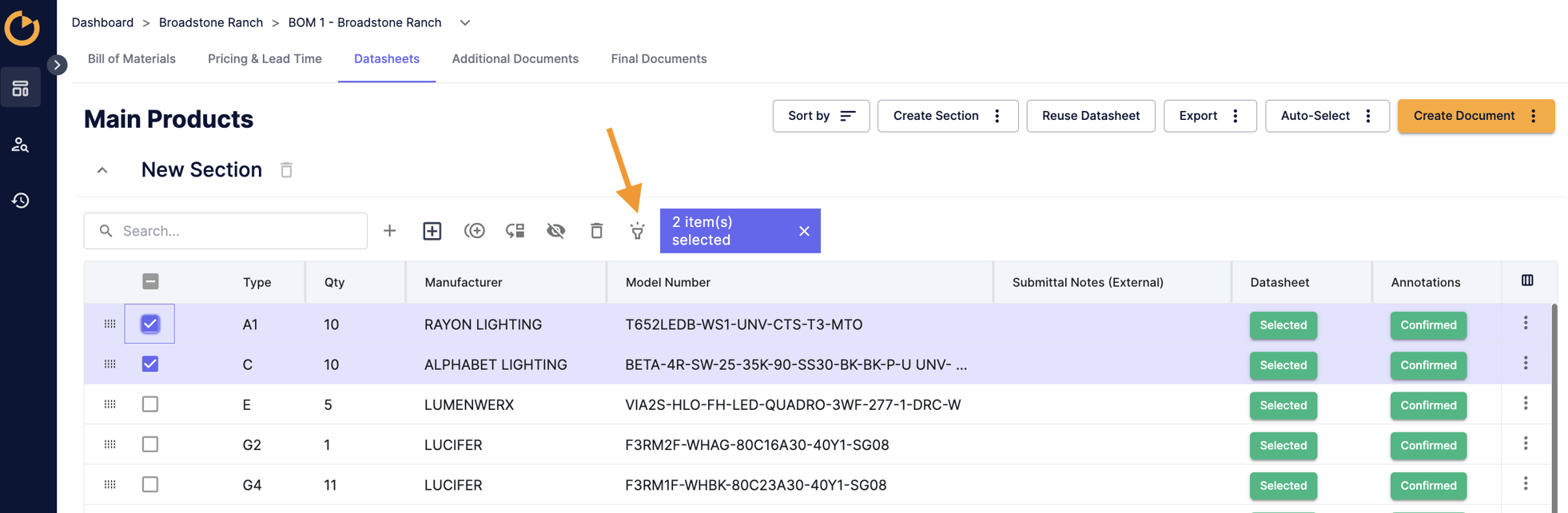Collapse the New Section chevron

tap(102, 170)
